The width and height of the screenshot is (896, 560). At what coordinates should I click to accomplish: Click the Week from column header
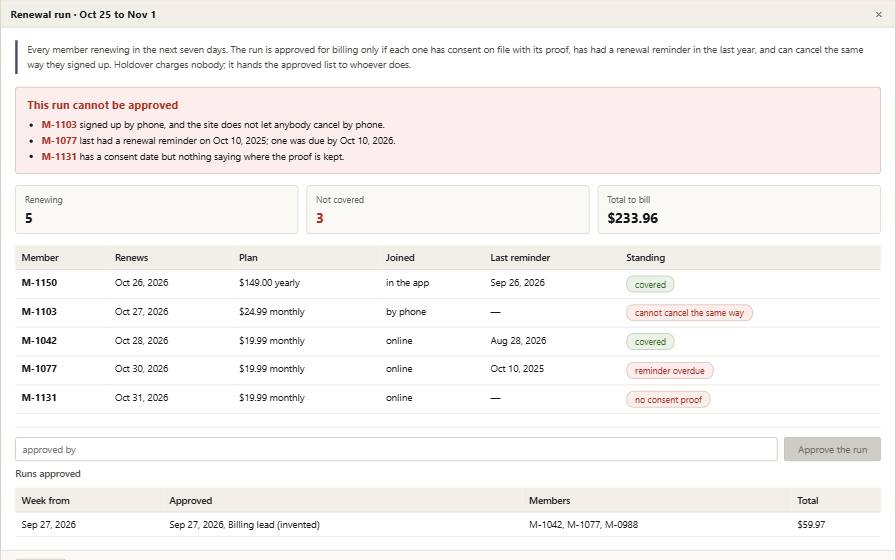coord(46,501)
